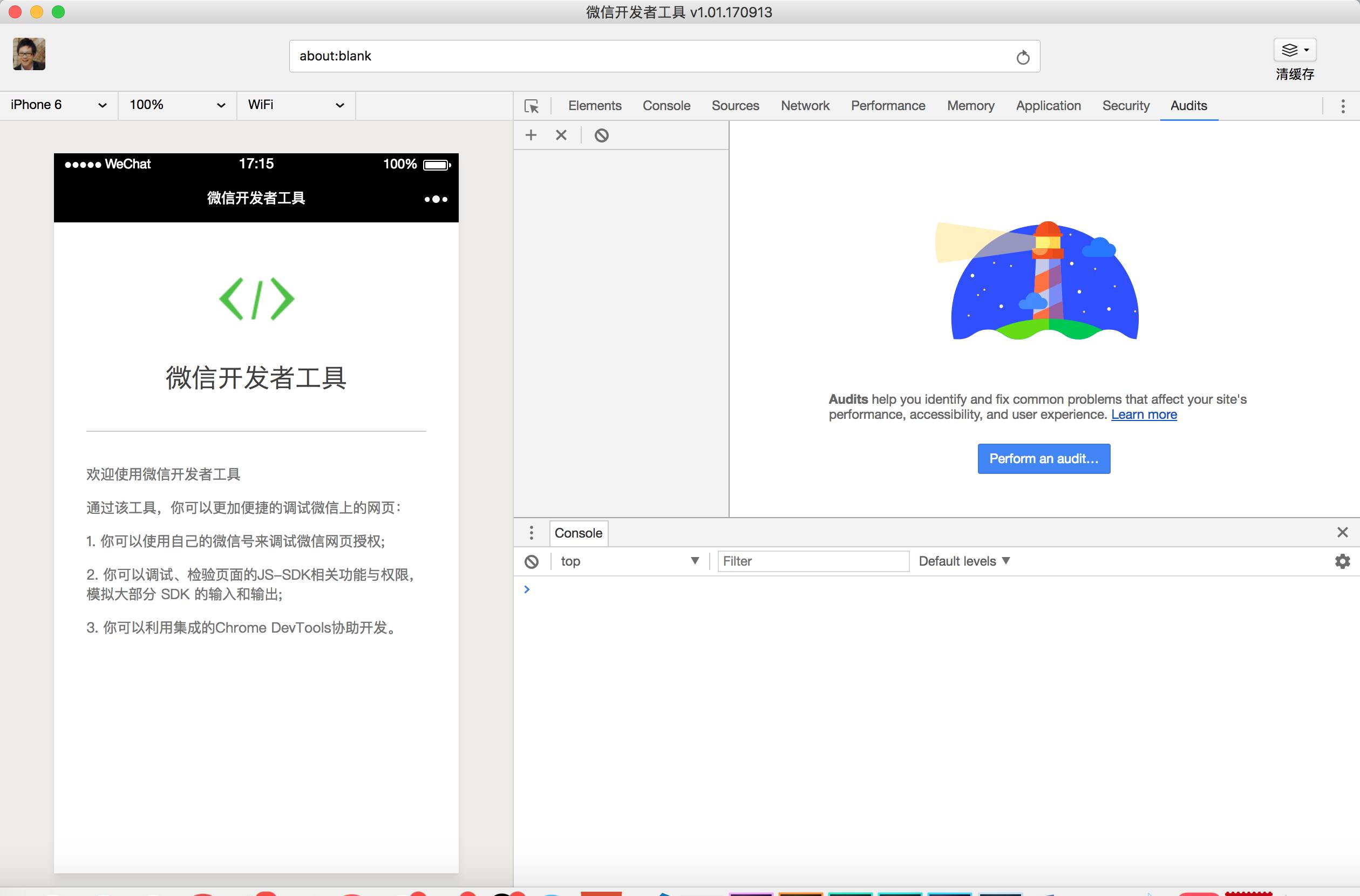
Task: Click the X delete audit icon
Action: (561, 135)
